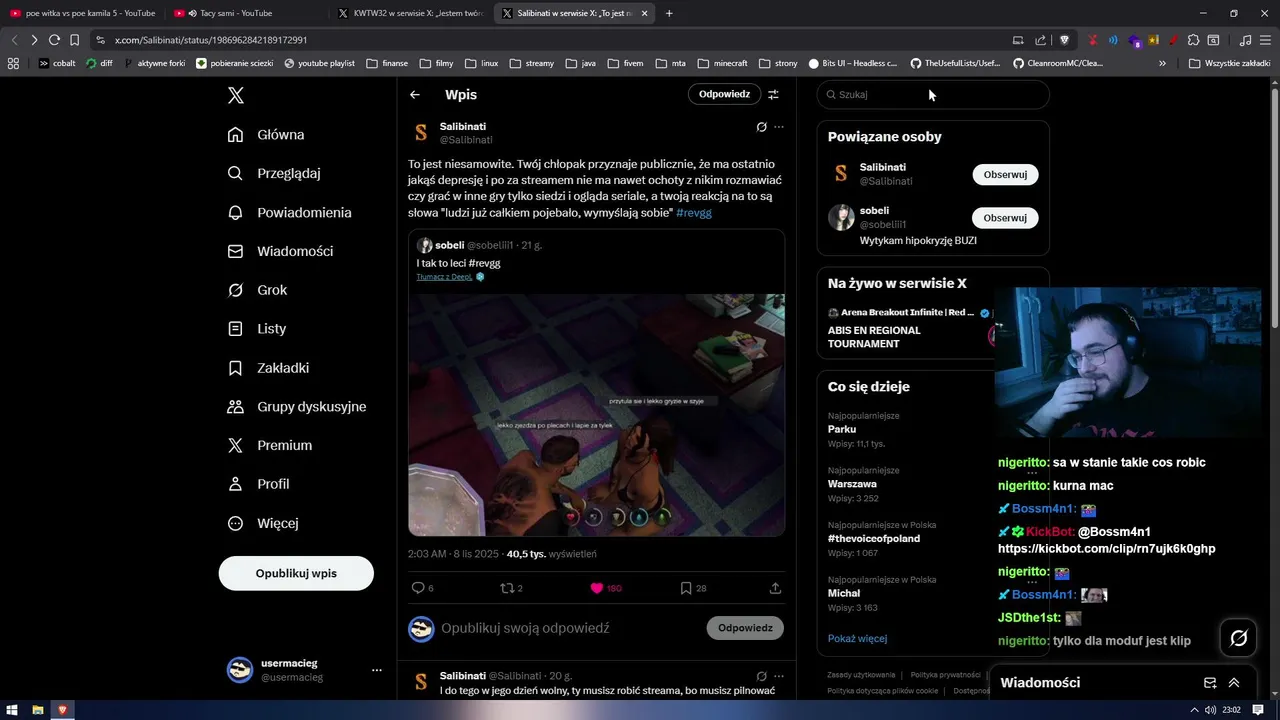
Task: Open reply sort settings icon
Action: tap(773, 94)
